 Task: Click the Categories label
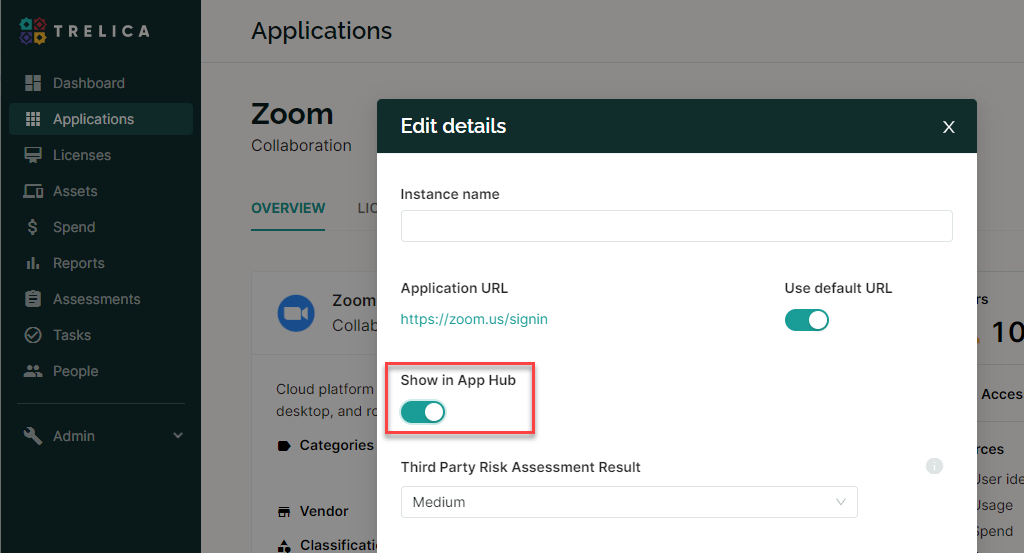336,445
